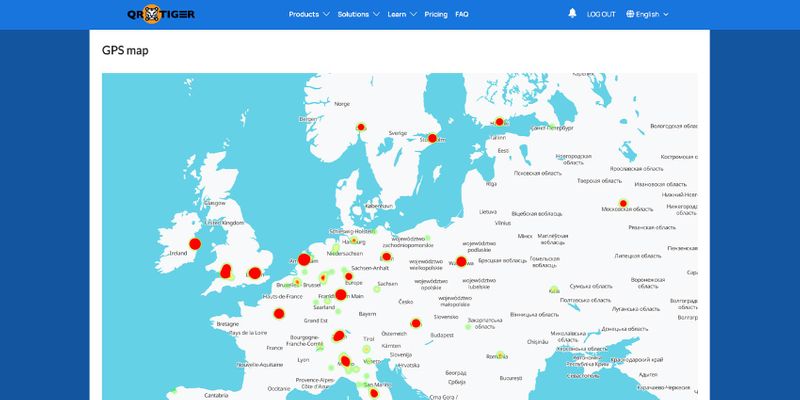
Task: Click the red hotspot near Amsterdam
Action: pyautogui.click(x=304, y=260)
